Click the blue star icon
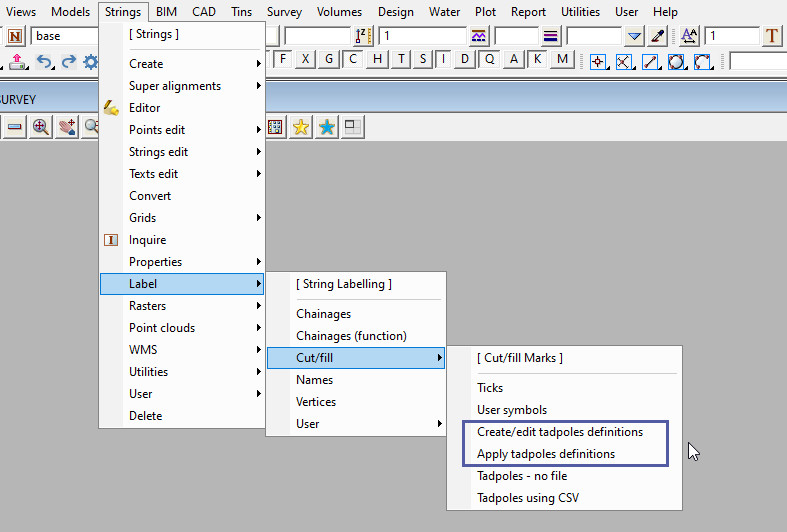787x532 pixels. [326, 127]
